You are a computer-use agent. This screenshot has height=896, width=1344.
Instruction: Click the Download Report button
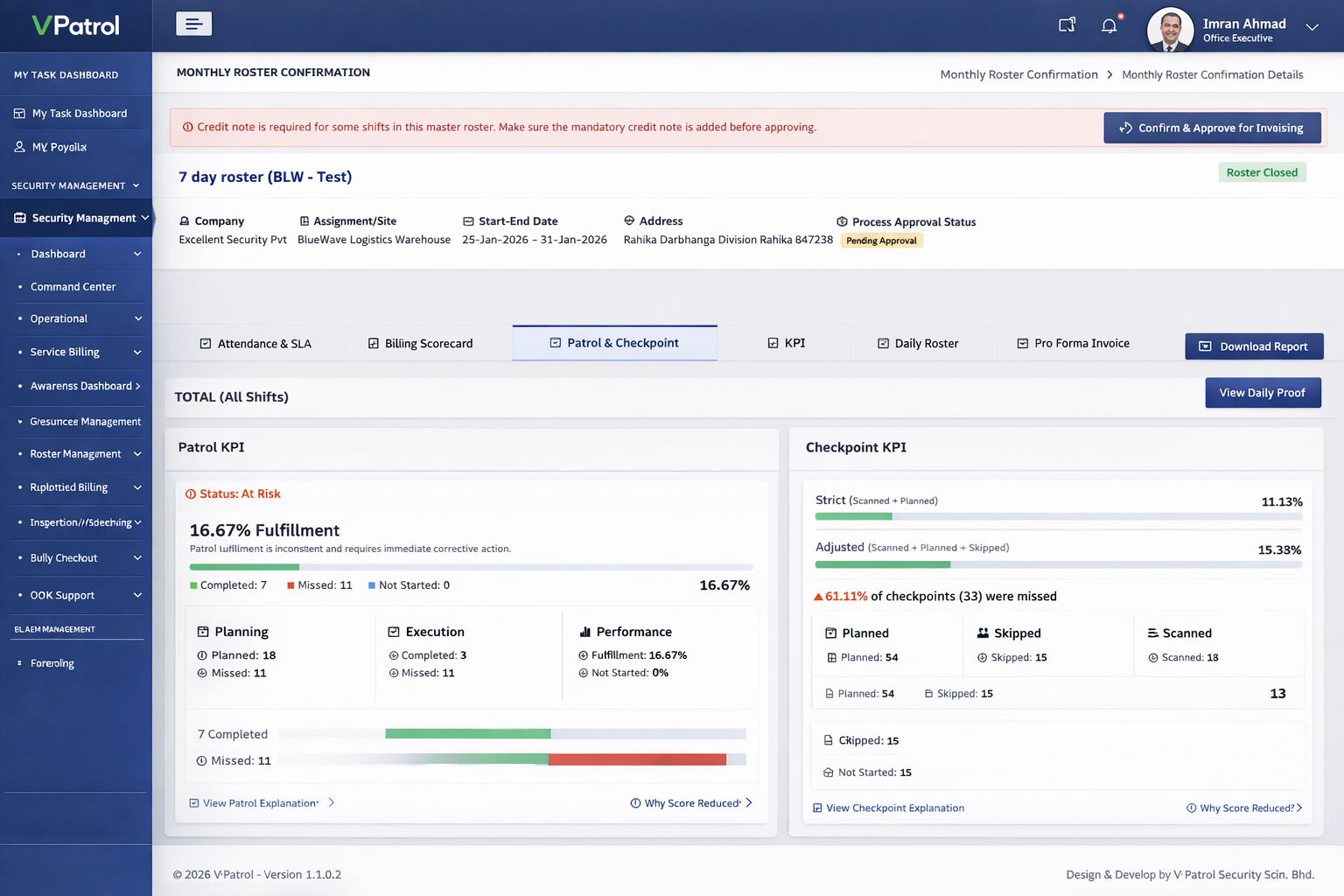(1253, 346)
